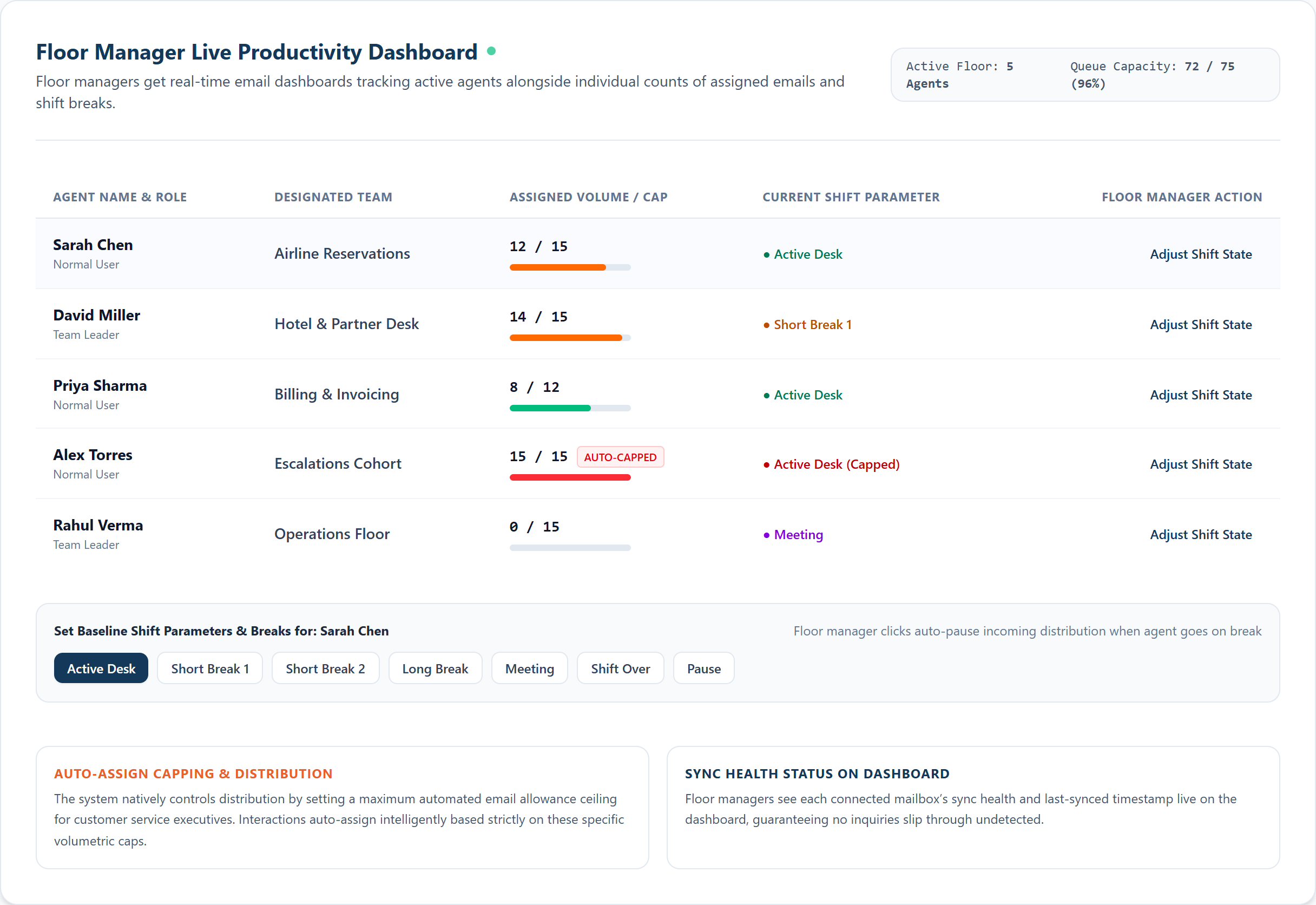Set shift state to Meeting button
1316x905 pixels.
[529, 668]
